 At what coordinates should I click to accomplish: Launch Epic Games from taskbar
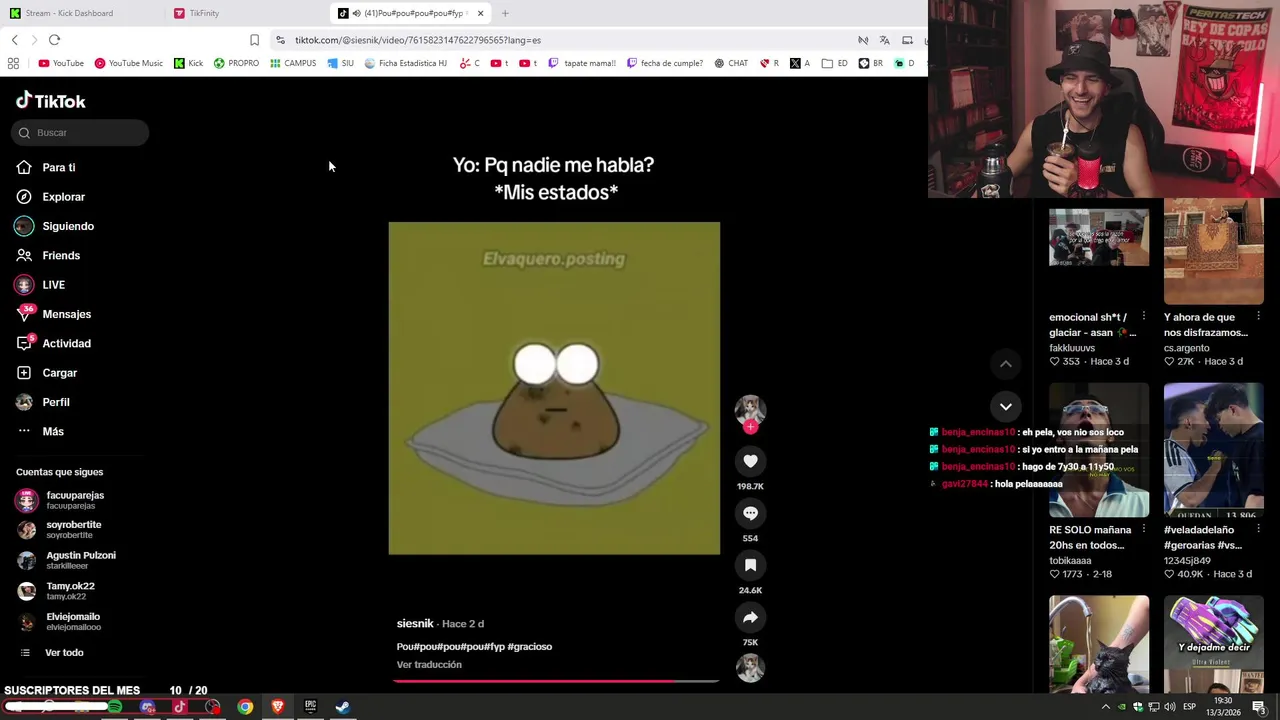click(x=310, y=707)
